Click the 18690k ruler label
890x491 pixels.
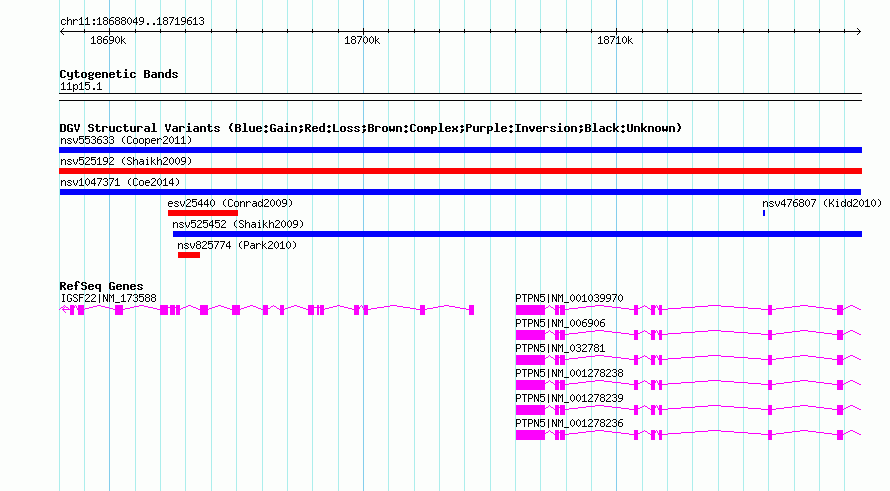pyautogui.click(x=108, y=40)
